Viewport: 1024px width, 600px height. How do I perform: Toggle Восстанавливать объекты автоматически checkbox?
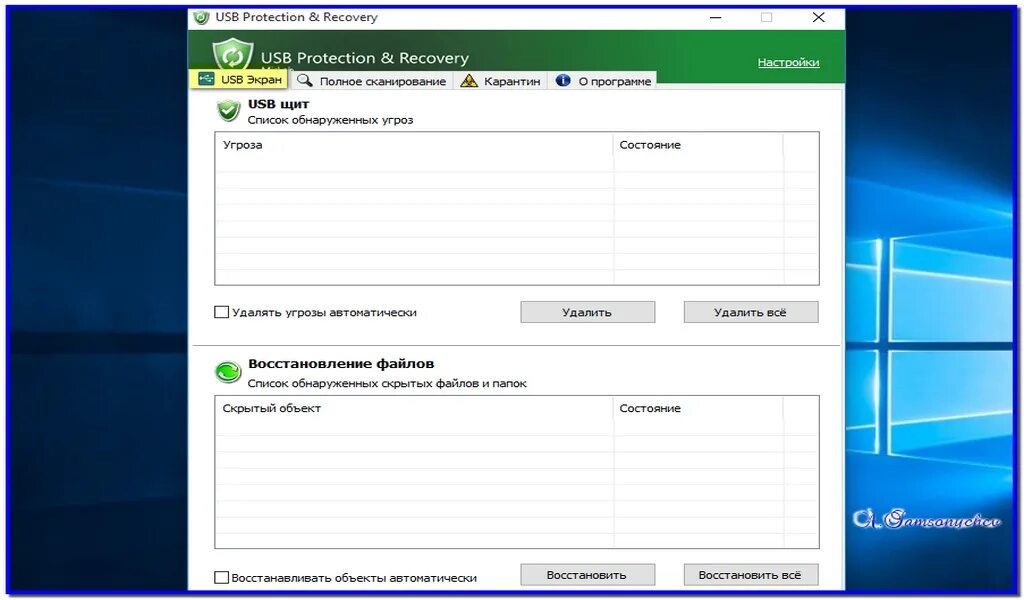coord(221,577)
